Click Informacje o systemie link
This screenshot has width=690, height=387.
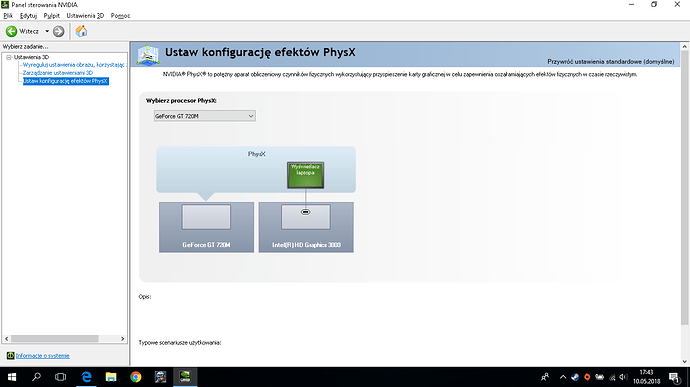[43, 356]
